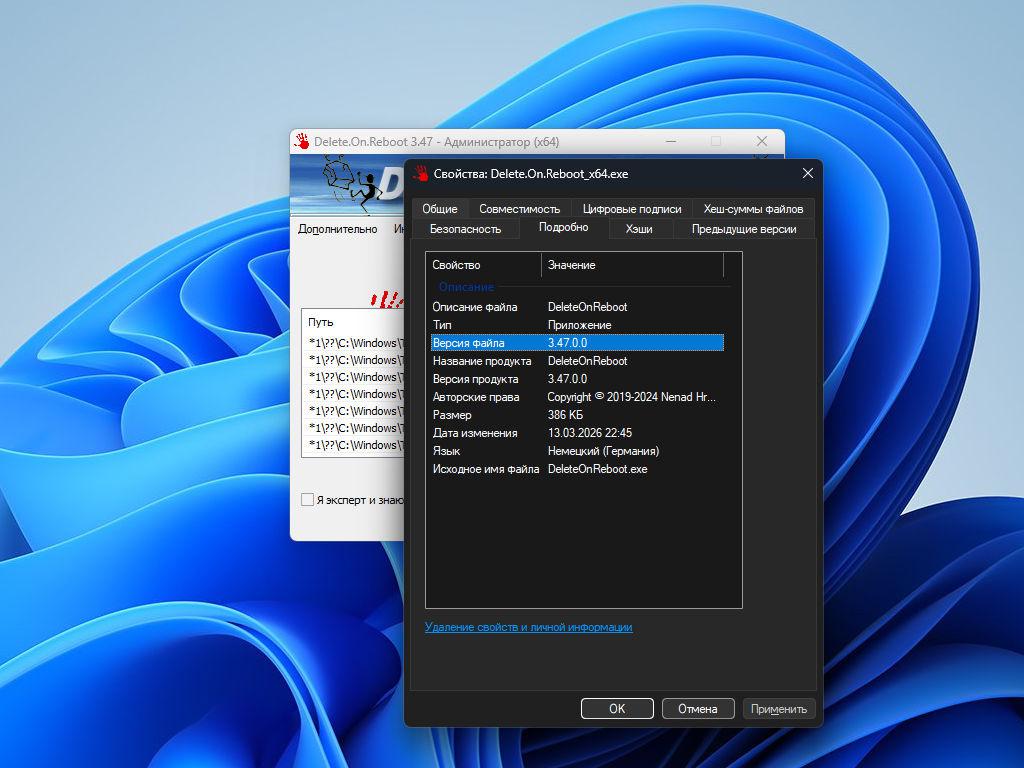Close the Свойства properties dialog
The height and width of the screenshot is (768, 1024).
(807, 174)
